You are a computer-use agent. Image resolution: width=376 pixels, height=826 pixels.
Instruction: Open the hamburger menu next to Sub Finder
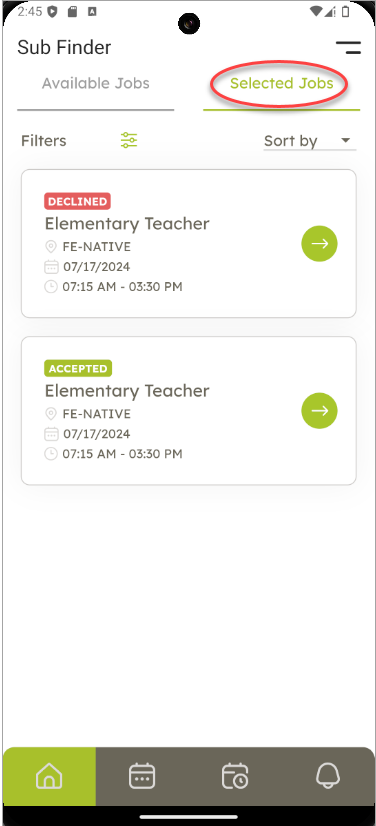(x=349, y=47)
